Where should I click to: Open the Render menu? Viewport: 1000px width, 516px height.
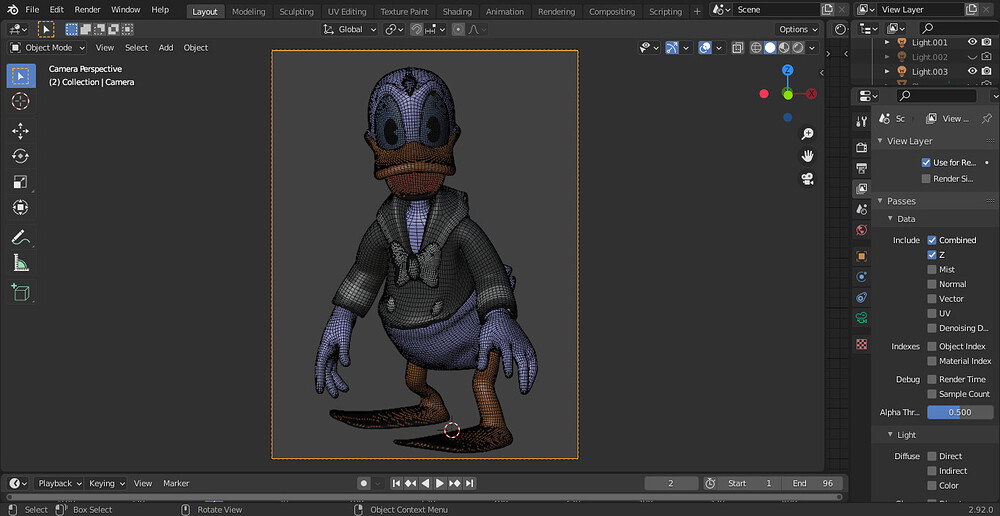[87, 10]
